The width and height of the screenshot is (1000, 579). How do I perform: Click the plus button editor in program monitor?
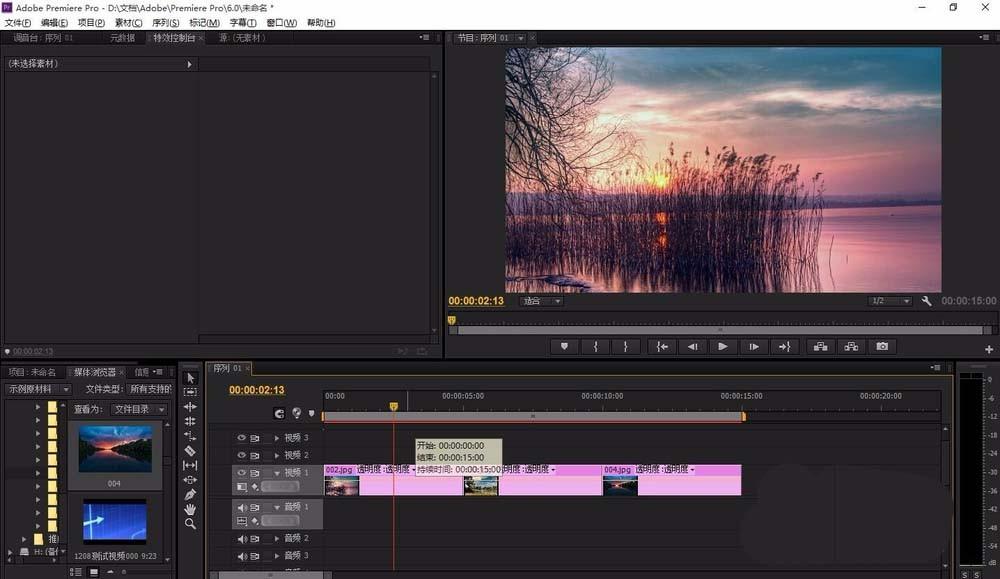(x=989, y=350)
